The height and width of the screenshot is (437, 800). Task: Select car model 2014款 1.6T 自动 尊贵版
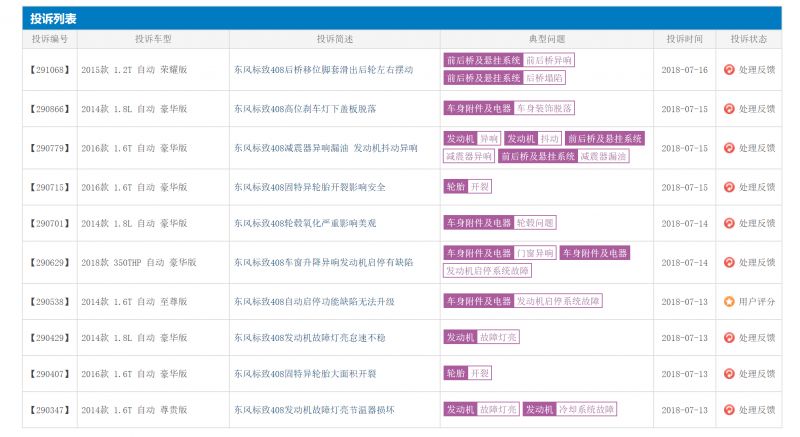(x=134, y=409)
